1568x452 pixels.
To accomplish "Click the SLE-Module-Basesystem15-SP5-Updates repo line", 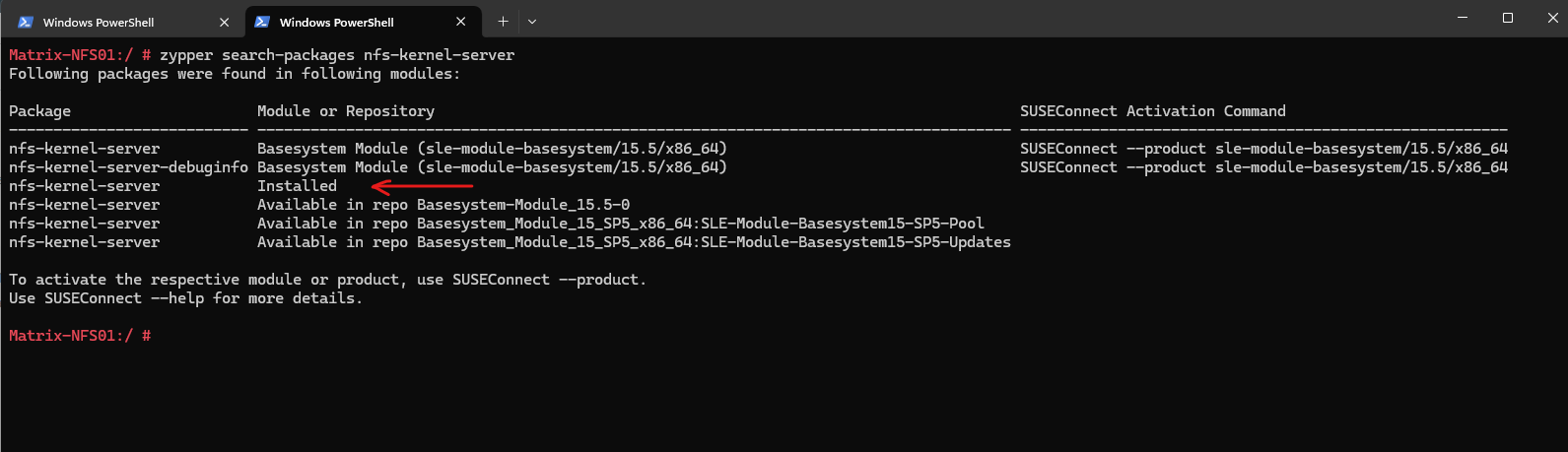I will click(634, 242).
